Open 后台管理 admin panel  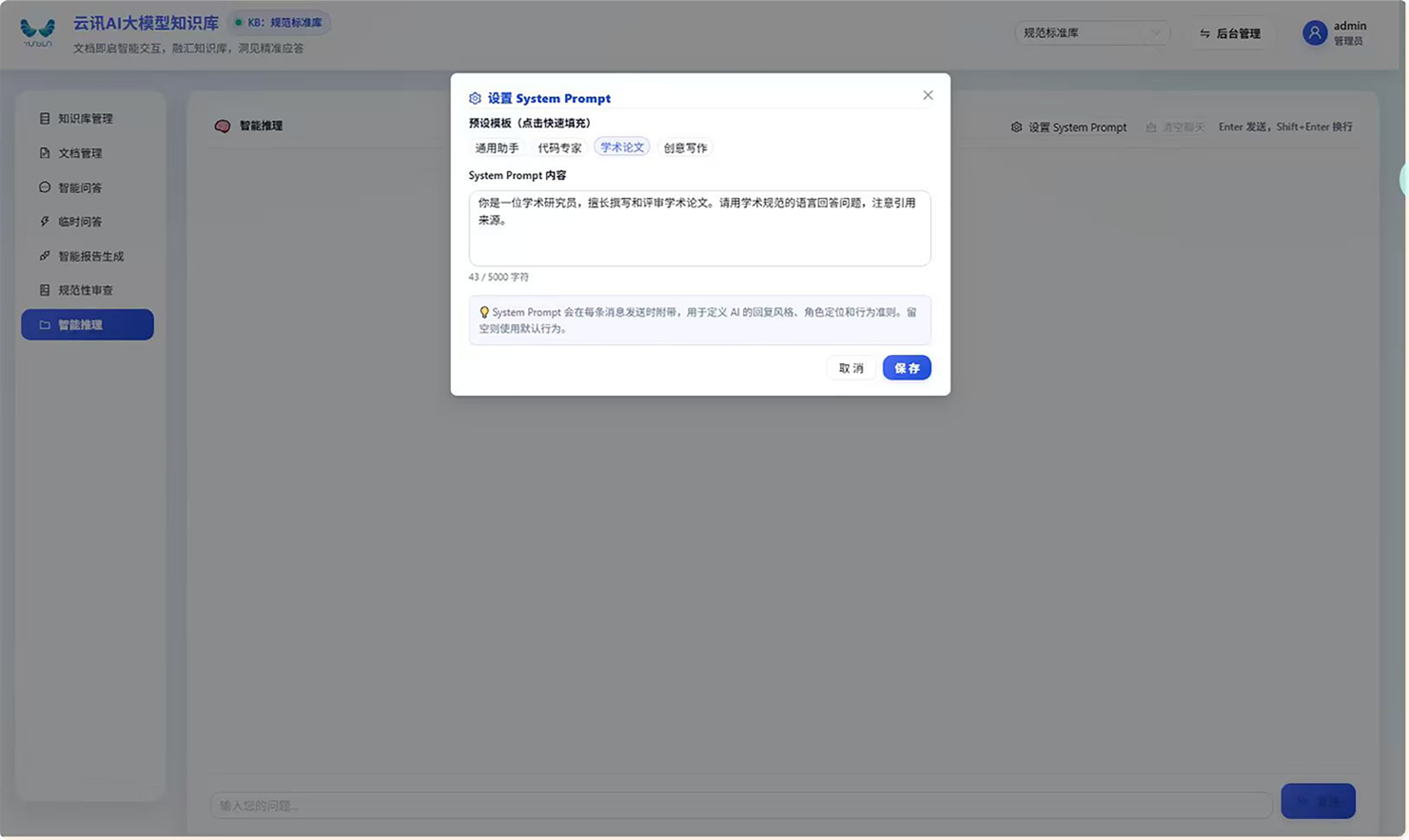(x=1230, y=33)
